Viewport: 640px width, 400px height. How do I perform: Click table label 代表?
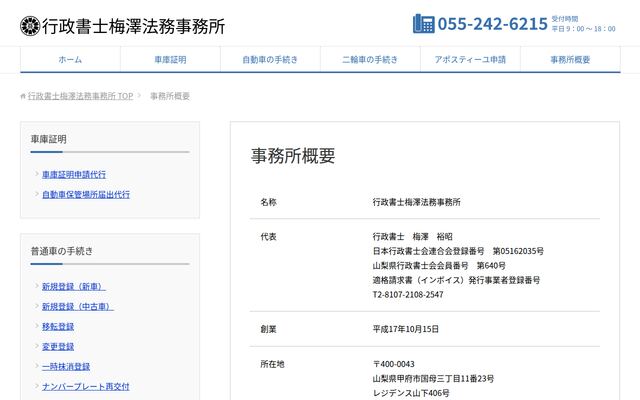point(269,237)
